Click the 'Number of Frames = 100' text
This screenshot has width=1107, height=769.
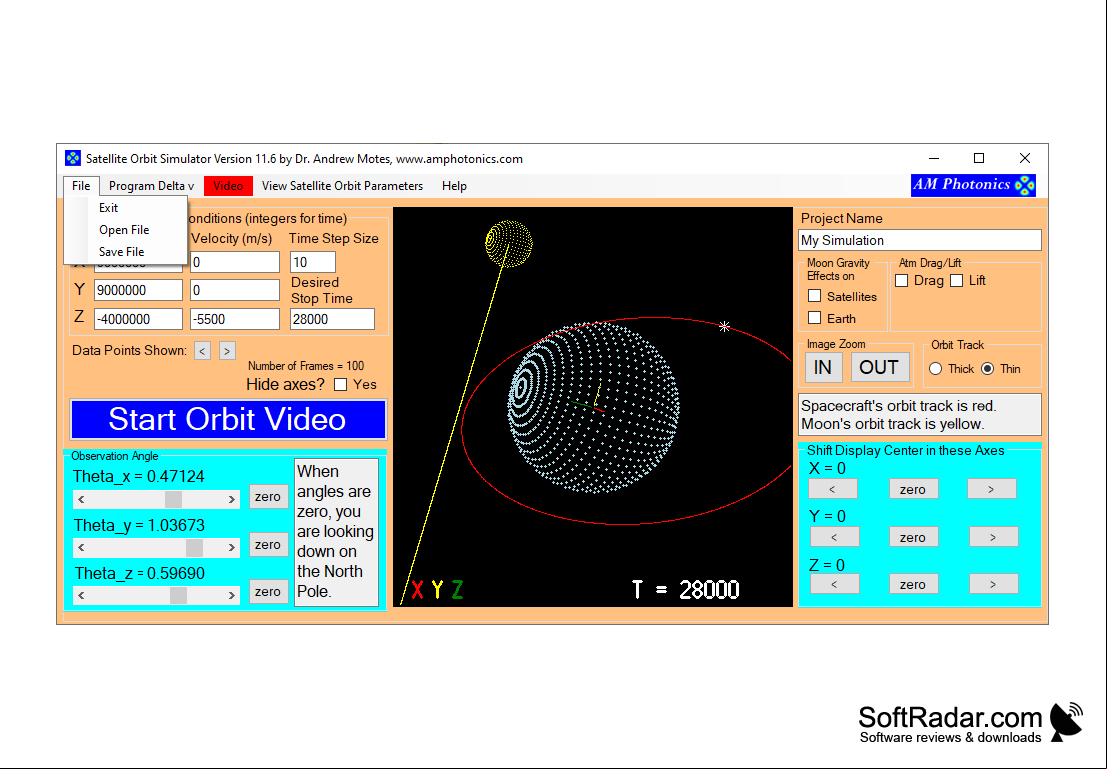pyautogui.click(x=306, y=366)
